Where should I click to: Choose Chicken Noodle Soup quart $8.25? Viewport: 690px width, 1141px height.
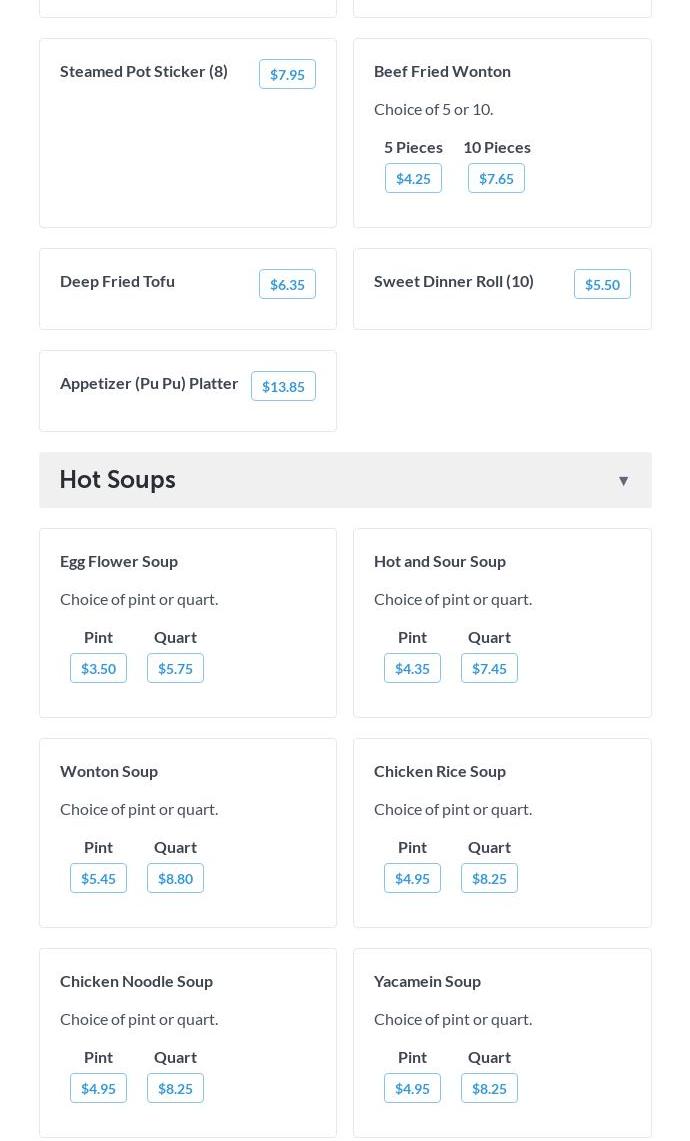175,1088
